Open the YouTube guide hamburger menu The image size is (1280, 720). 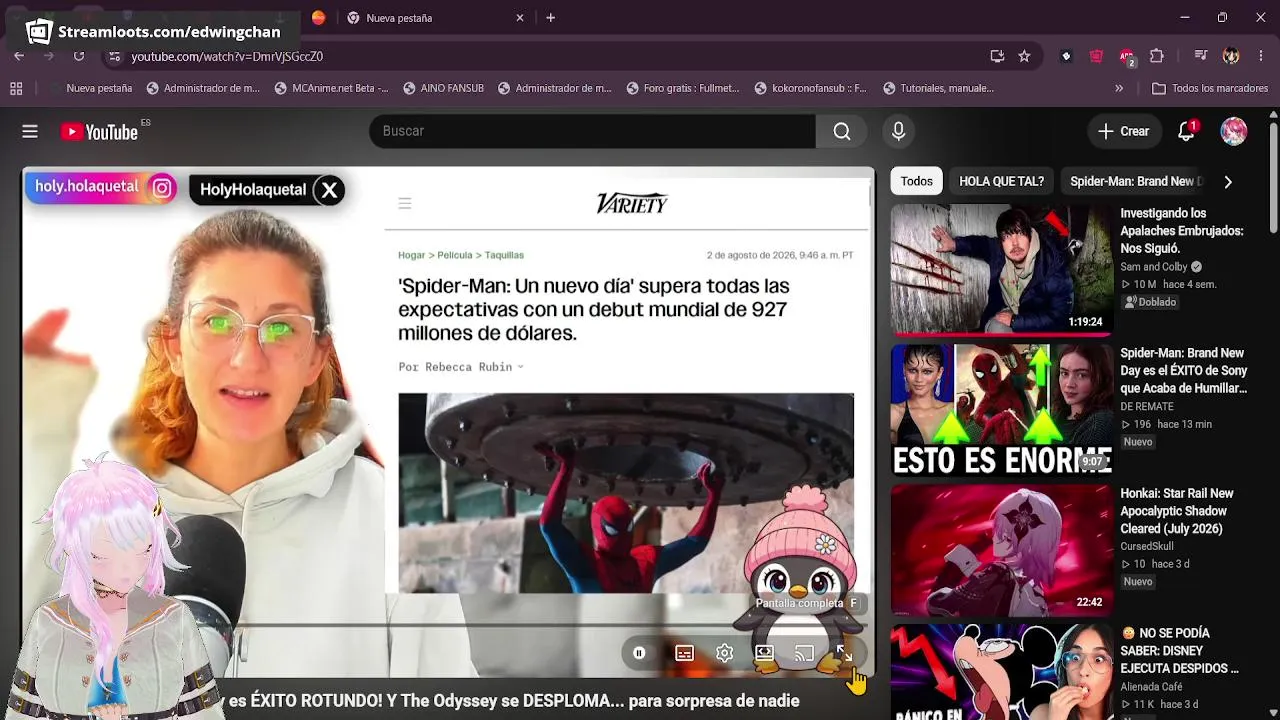pos(30,131)
